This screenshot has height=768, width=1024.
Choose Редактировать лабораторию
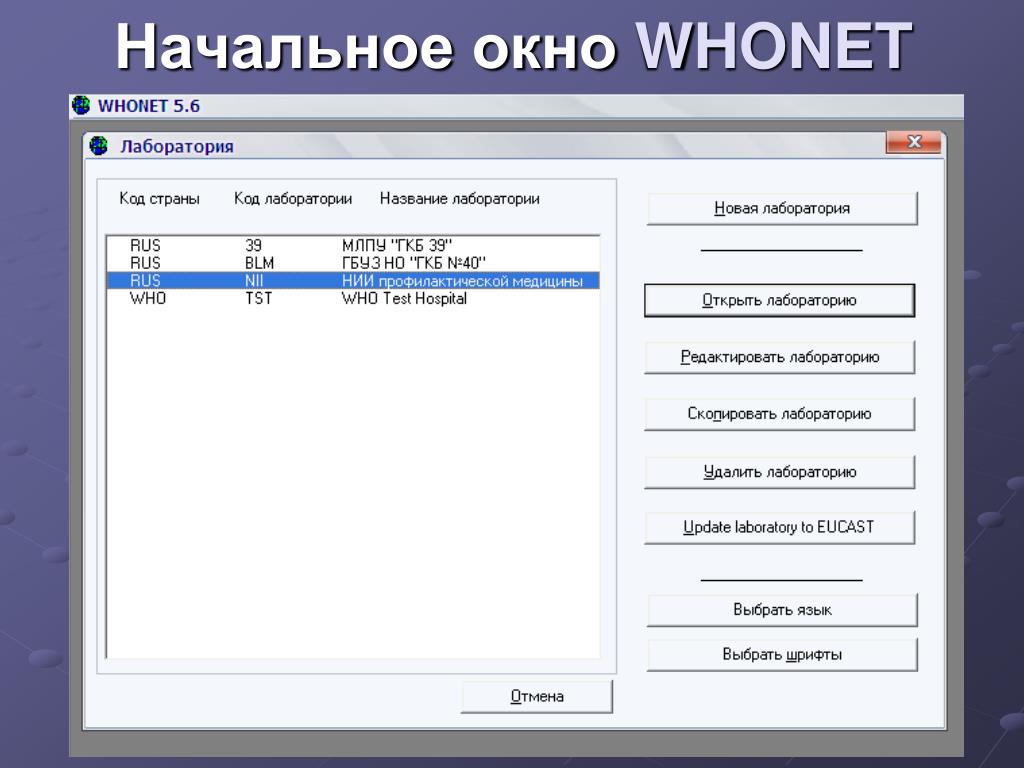pyautogui.click(x=779, y=357)
